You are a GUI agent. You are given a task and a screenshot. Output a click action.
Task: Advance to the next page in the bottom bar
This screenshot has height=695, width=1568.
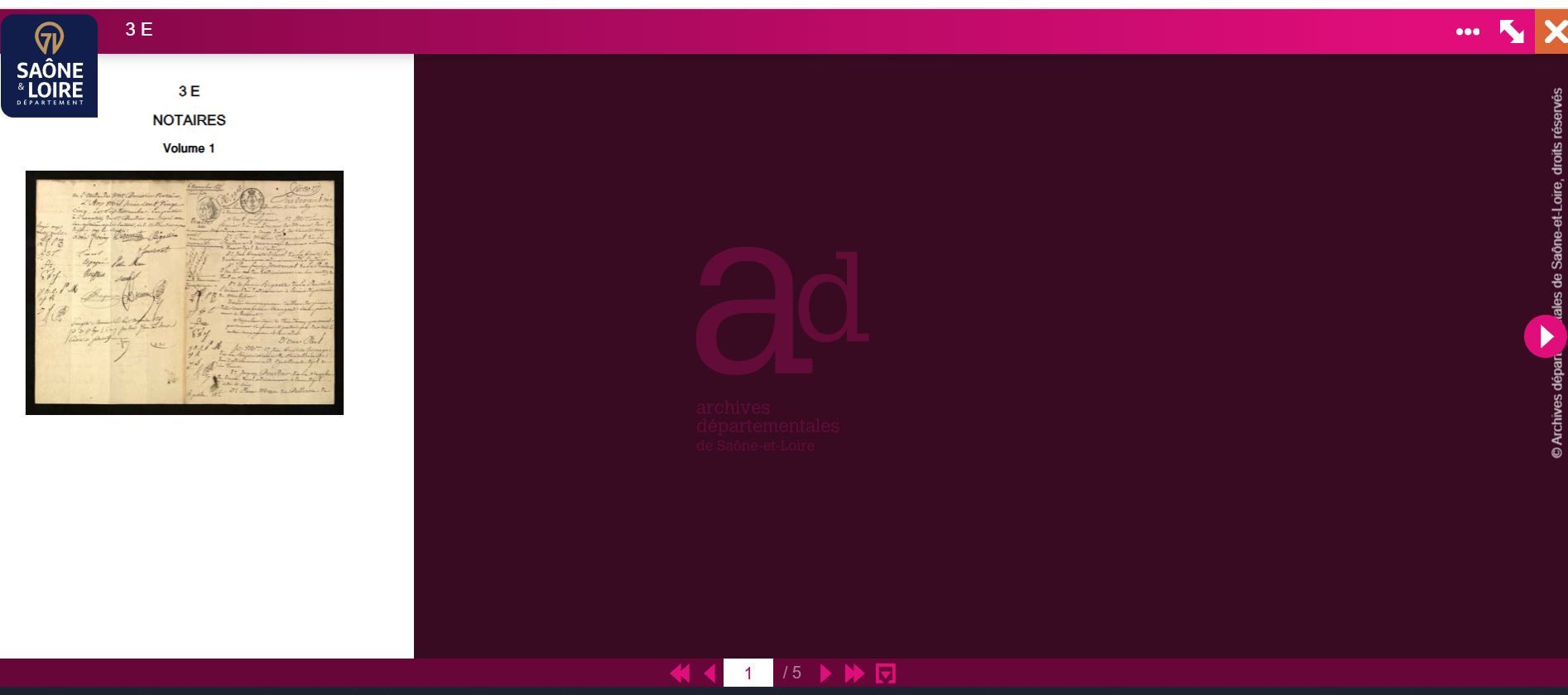[825, 673]
